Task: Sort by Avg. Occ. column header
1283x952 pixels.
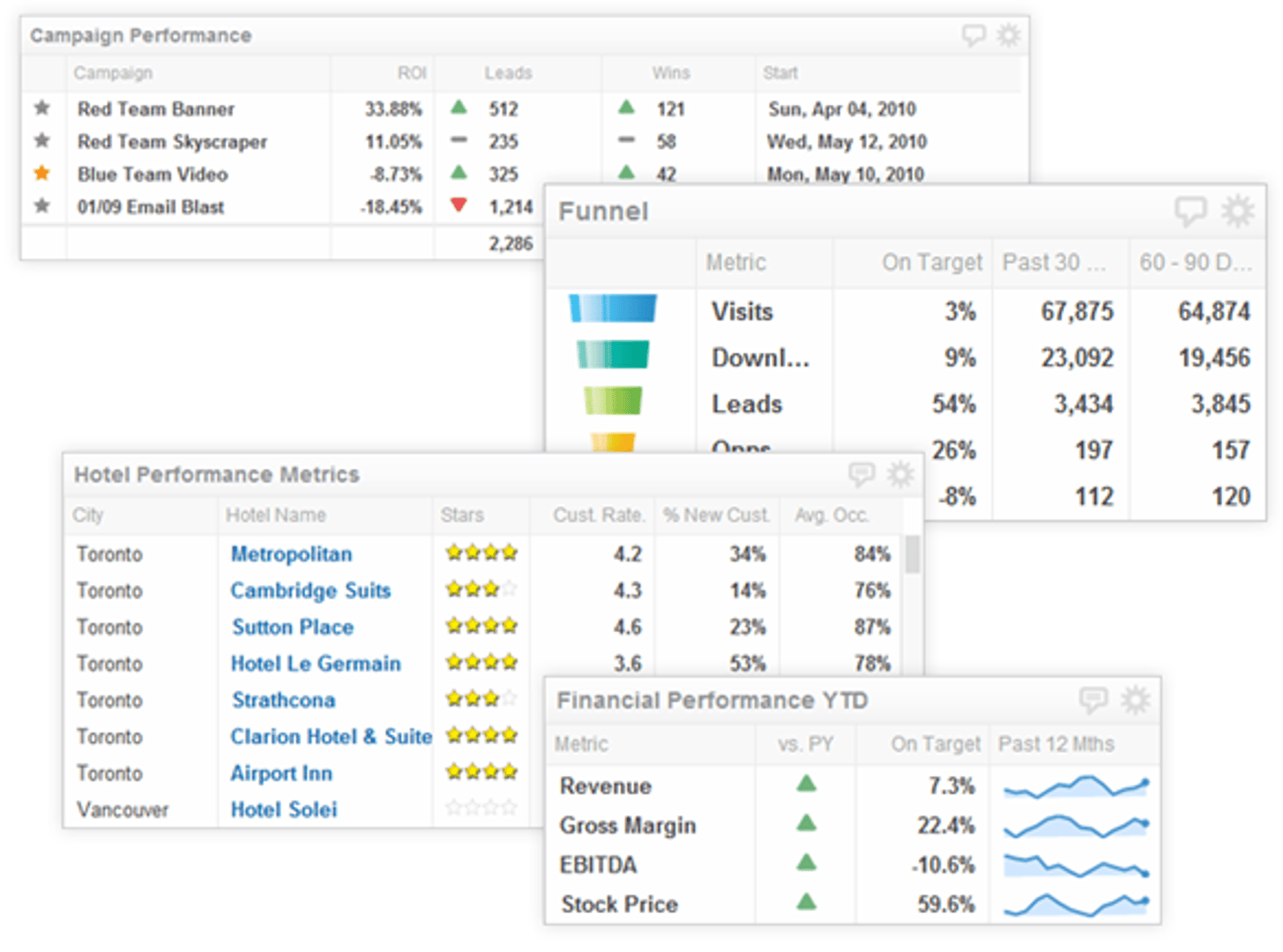Action: click(832, 515)
